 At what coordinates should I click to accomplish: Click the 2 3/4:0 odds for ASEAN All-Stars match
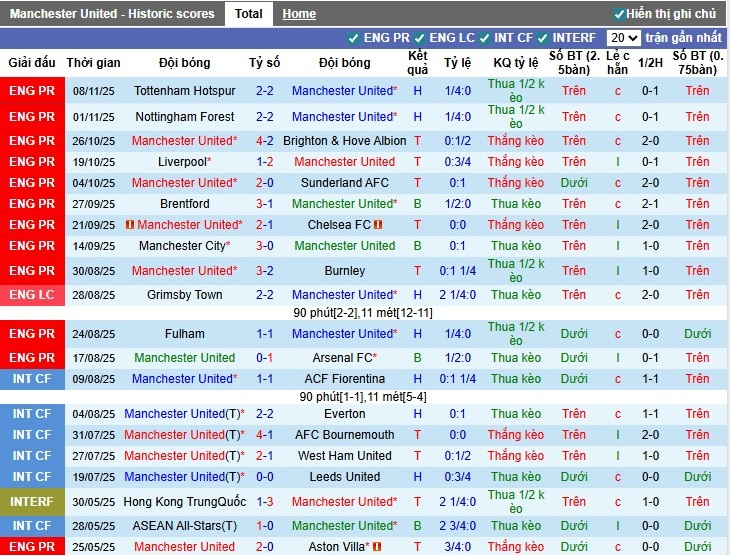tap(457, 526)
